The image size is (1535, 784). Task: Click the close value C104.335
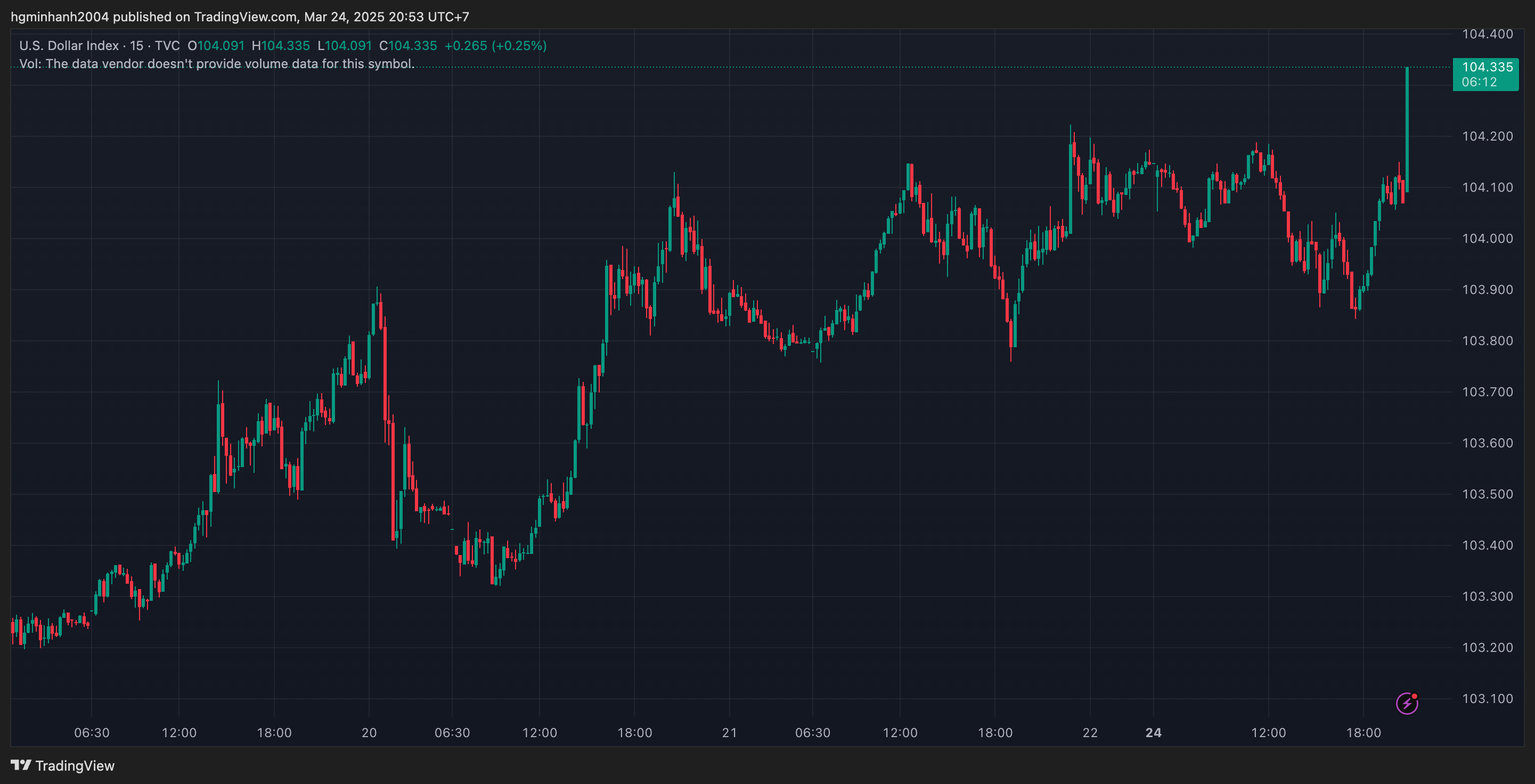tap(408, 46)
